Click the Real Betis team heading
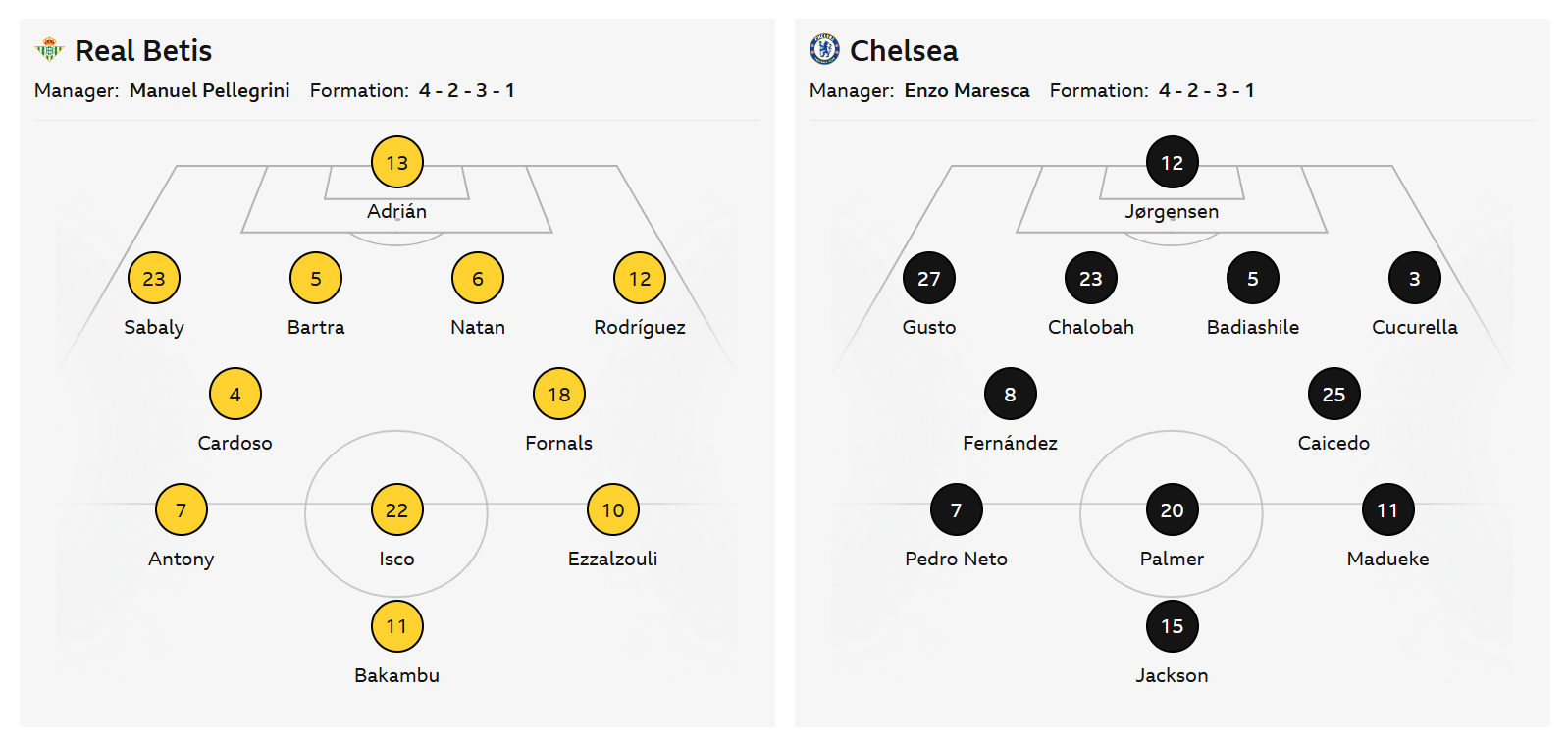Image resolution: width=1568 pixels, height=747 pixels. coord(143,50)
